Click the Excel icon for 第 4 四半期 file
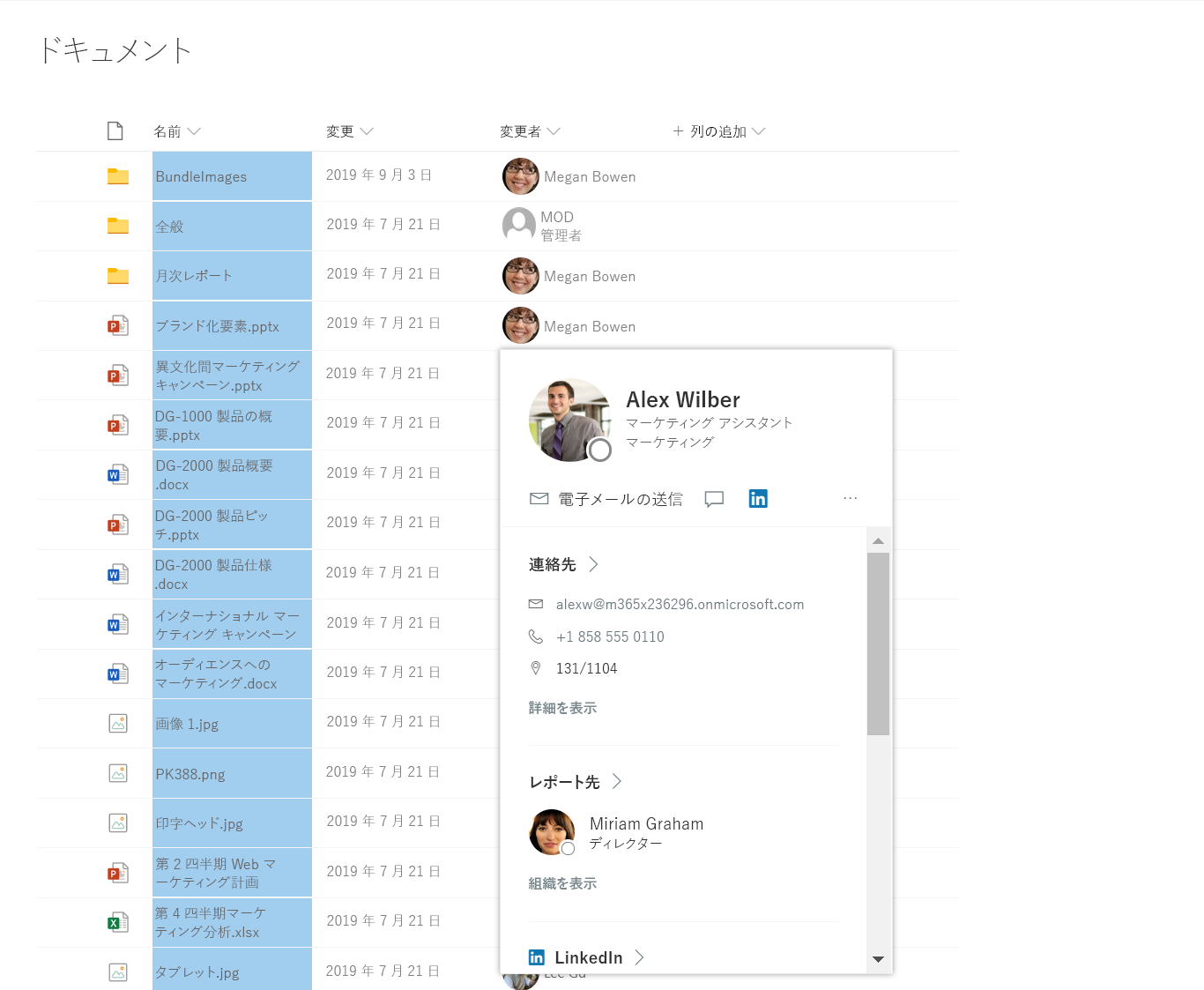Viewport: 1204px width, 990px height. click(118, 922)
